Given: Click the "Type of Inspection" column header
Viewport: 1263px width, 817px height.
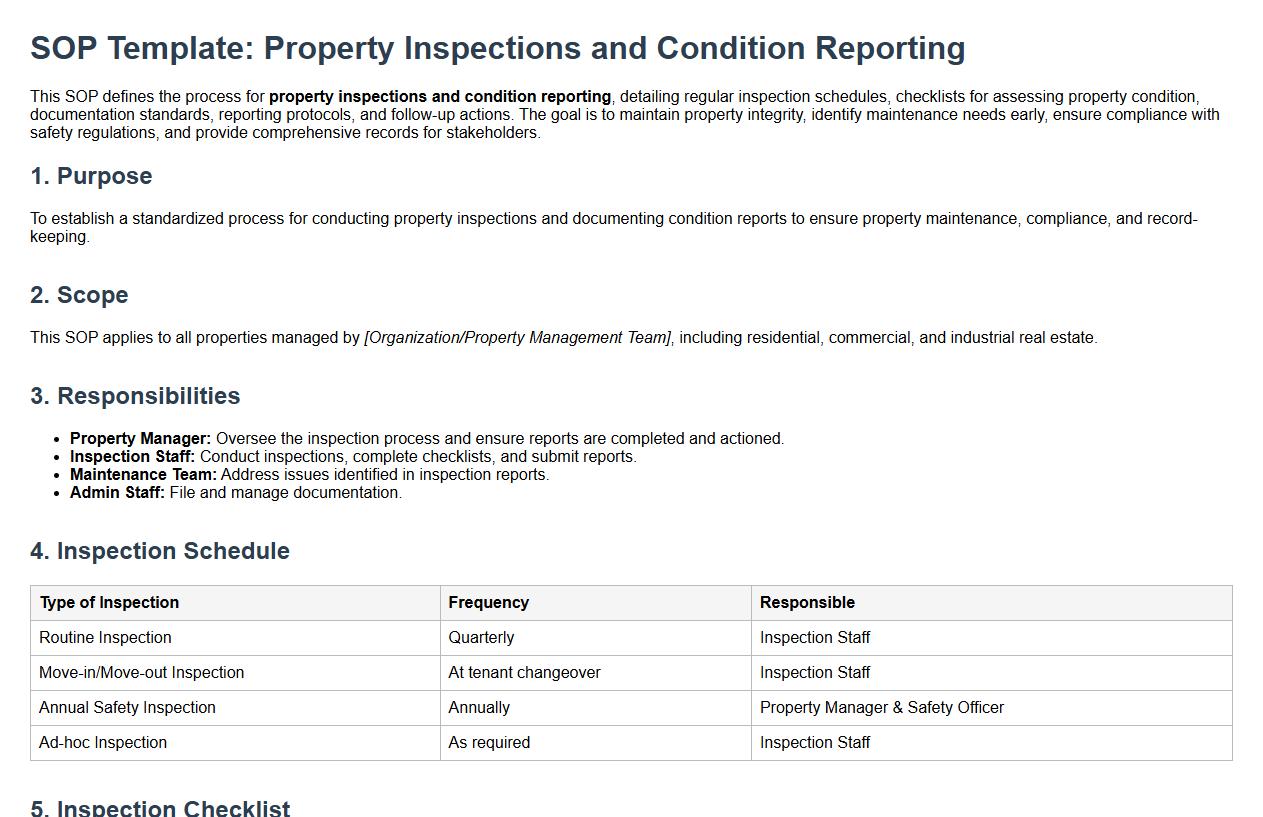Looking at the screenshot, I should pos(109,603).
